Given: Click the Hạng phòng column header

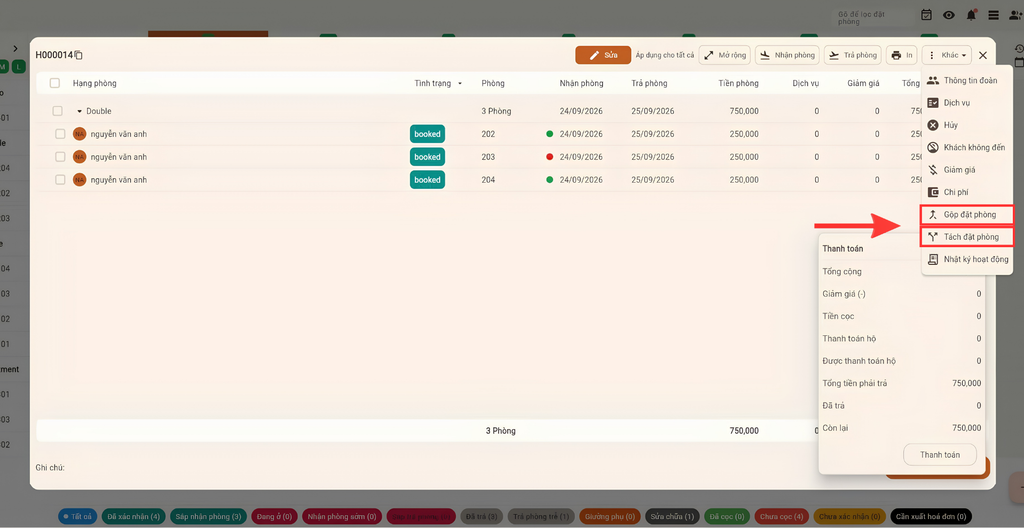Looking at the screenshot, I should pos(95,83).
